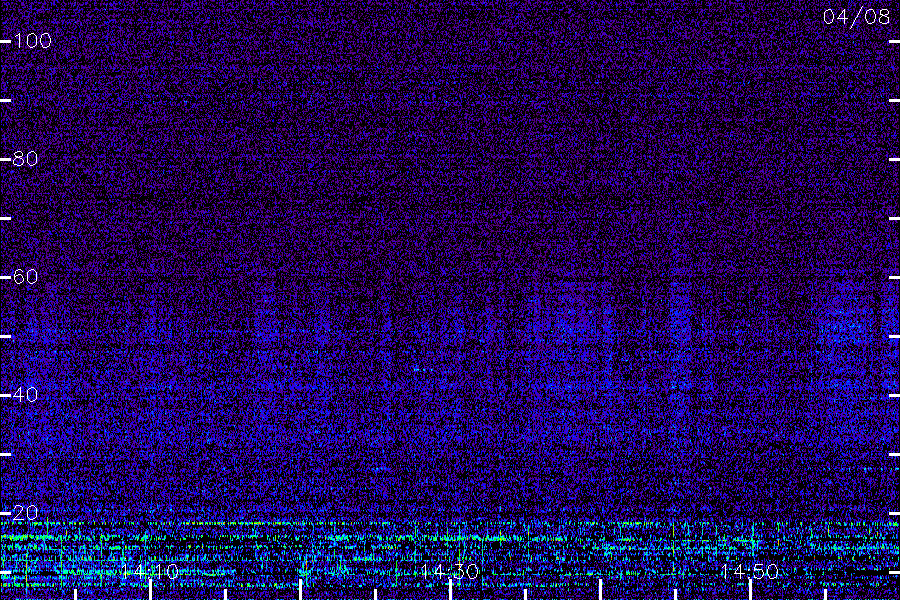
Task: Click the 14:50 time label
Action: pyautogui.click(x=750, y=571)
